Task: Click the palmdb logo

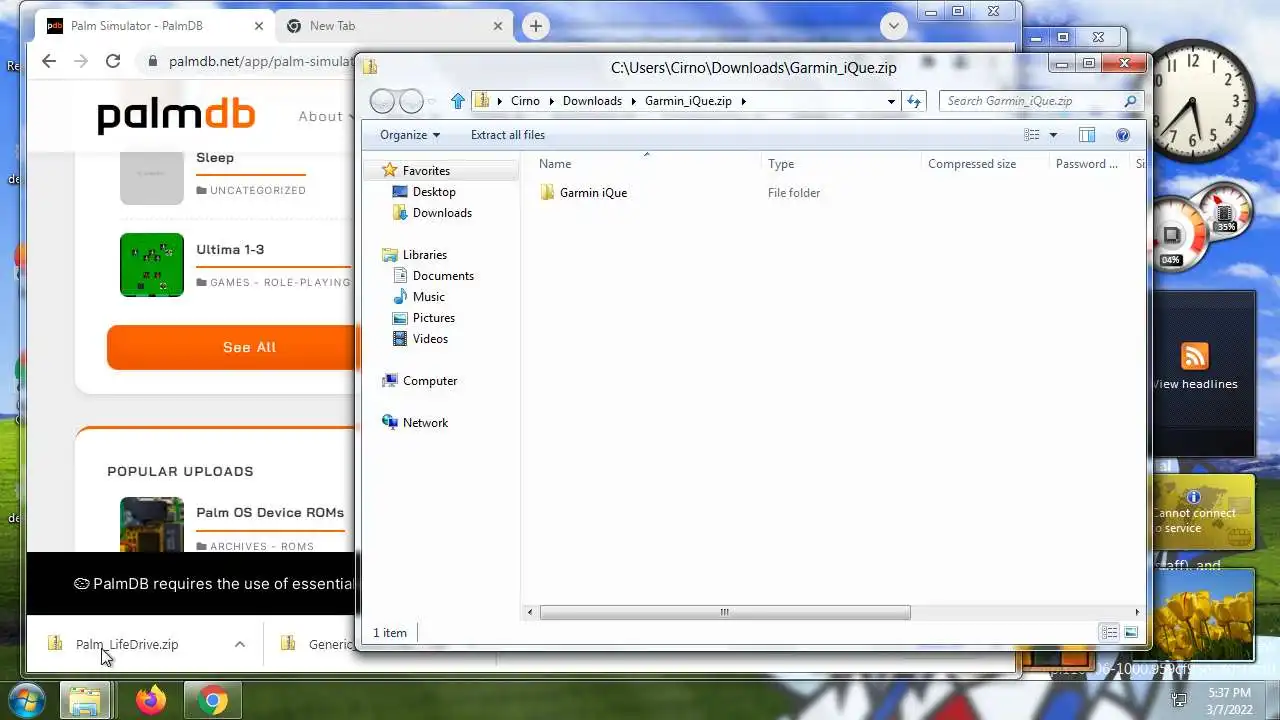Action: [x=176, y=116]
